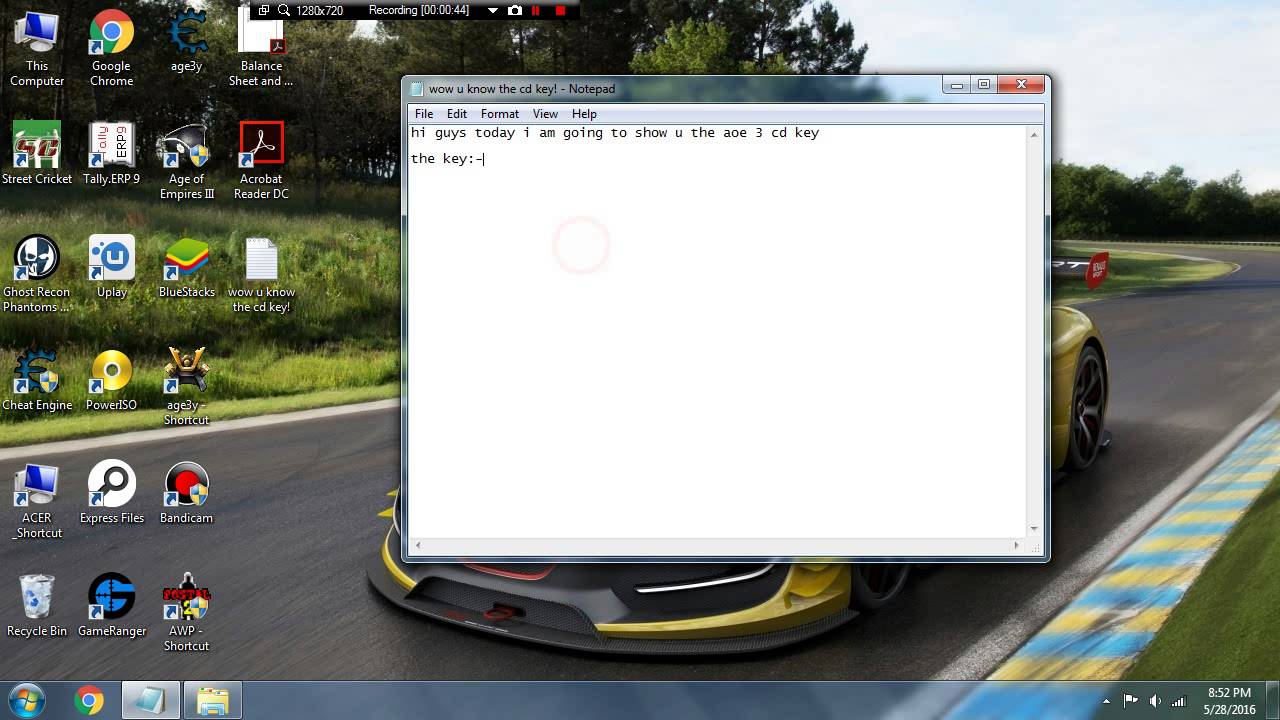
Task: Open Bandicam desktop shortcut
Action: coord(186,493)
